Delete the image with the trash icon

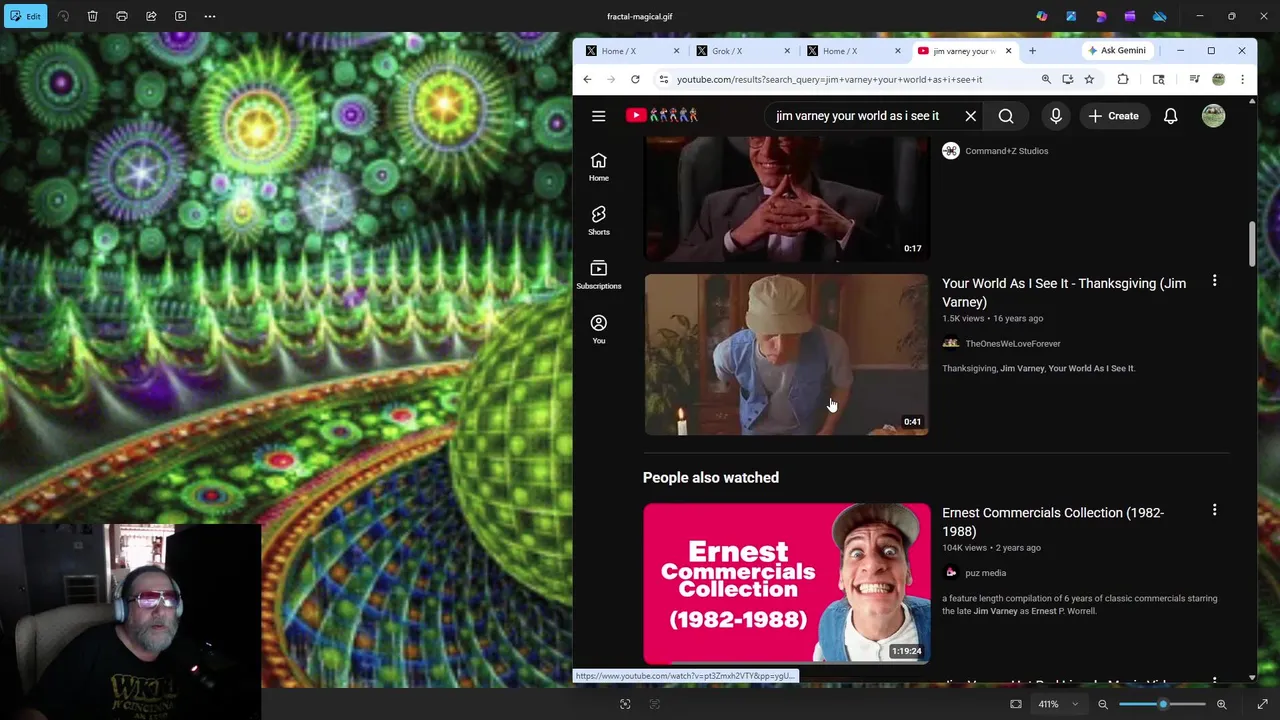pos(92,16)
